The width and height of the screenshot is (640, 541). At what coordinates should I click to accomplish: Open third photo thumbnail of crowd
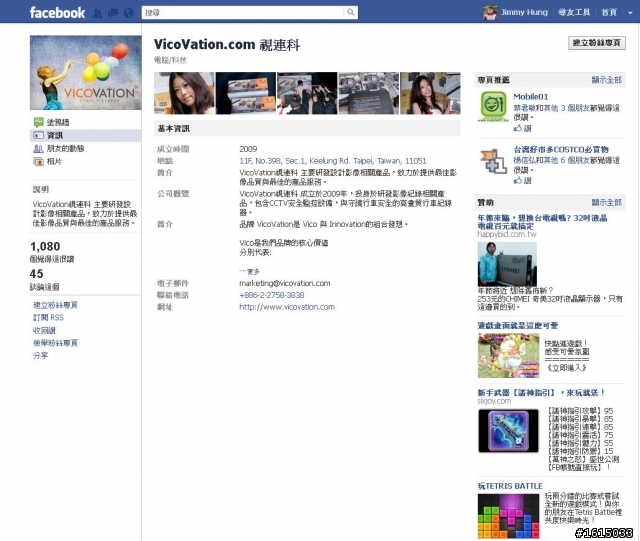click(x=307, y=93)
